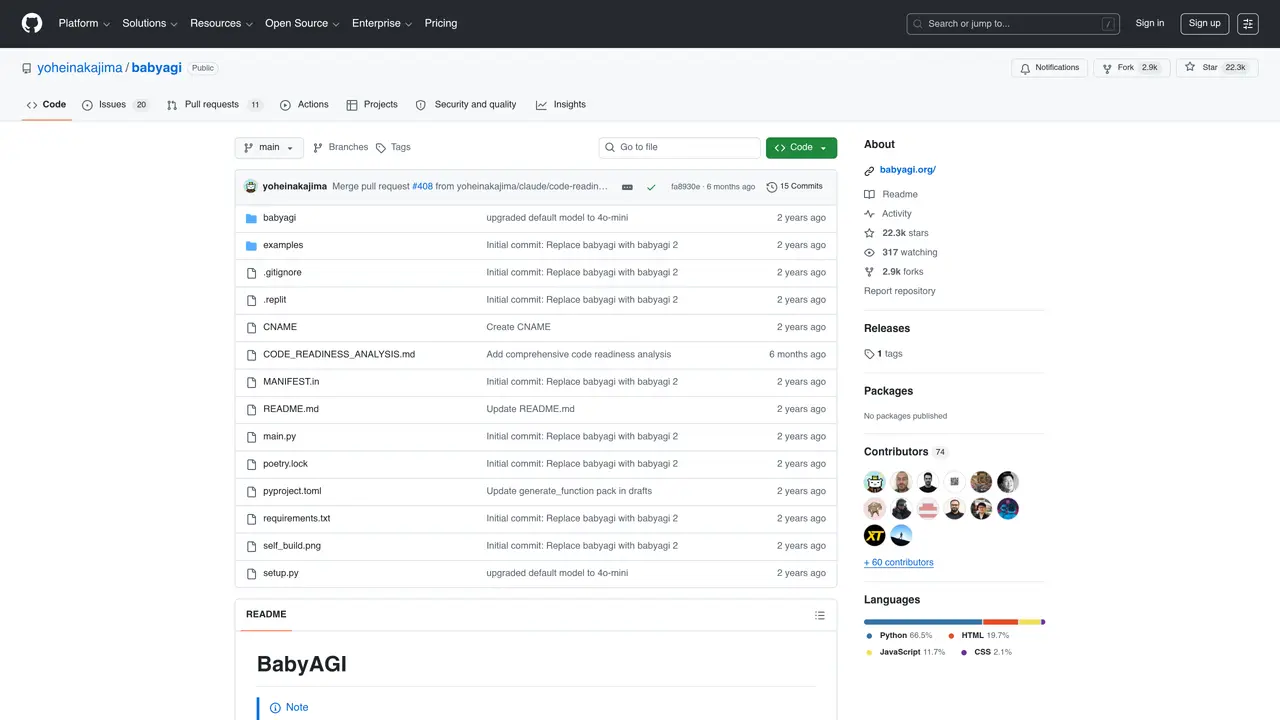Click the orange HTML segment of language bar
This screenshot has height=720, width=1280.
pos(1001,622)
